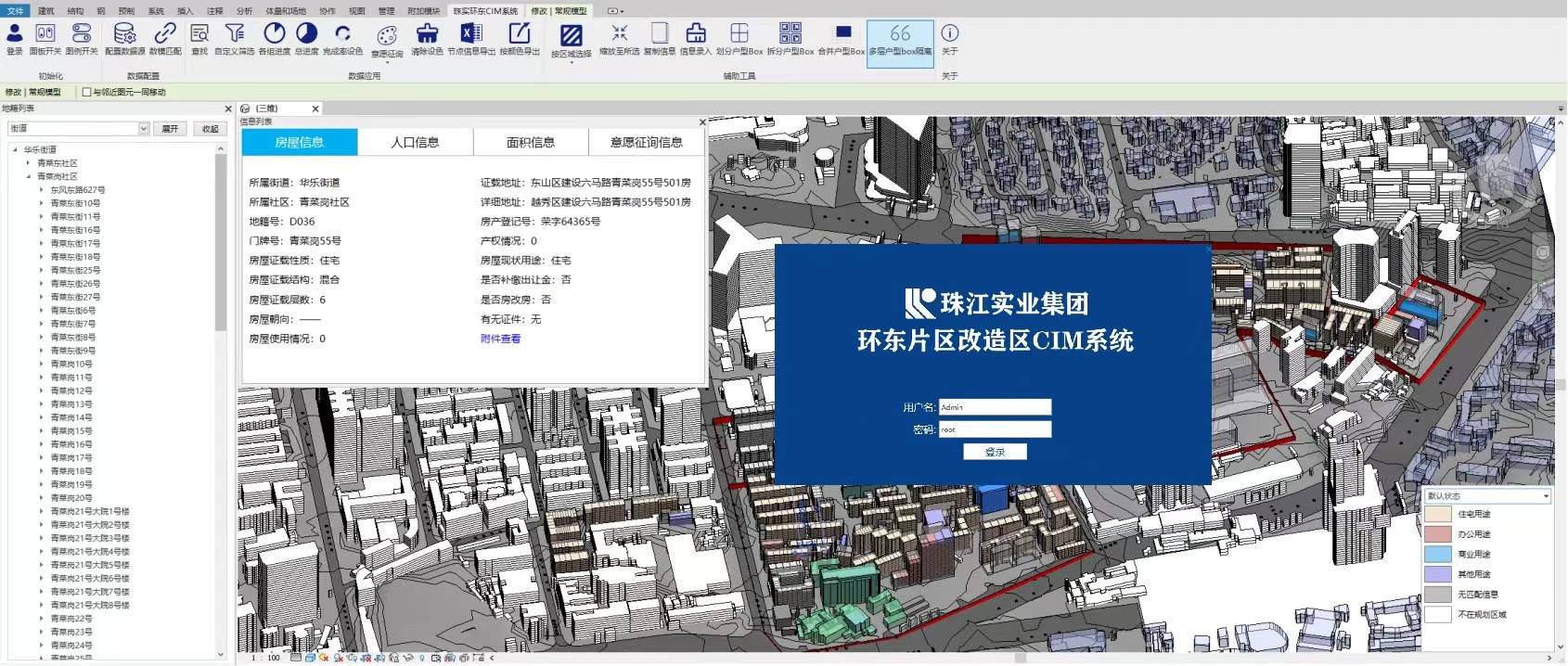This screenshot has height=666, width=1568.
Task: Enable 与邻近图元一同移动 checkbox
Action: 86,92
